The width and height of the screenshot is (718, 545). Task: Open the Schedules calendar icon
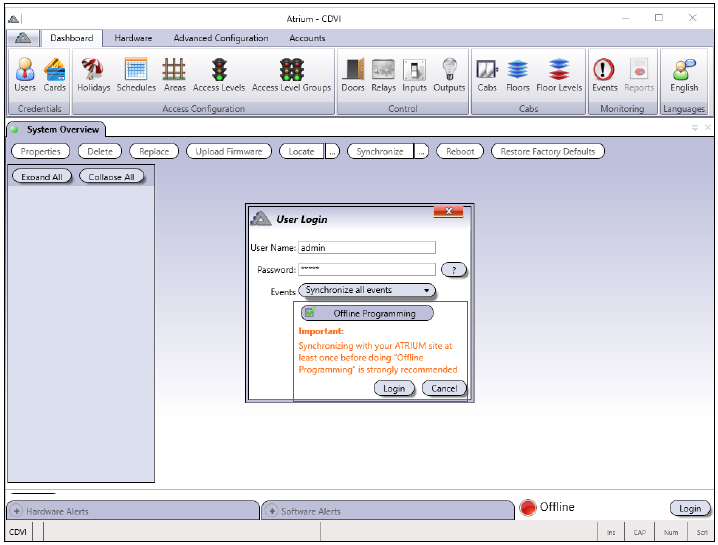coord(136,75)
